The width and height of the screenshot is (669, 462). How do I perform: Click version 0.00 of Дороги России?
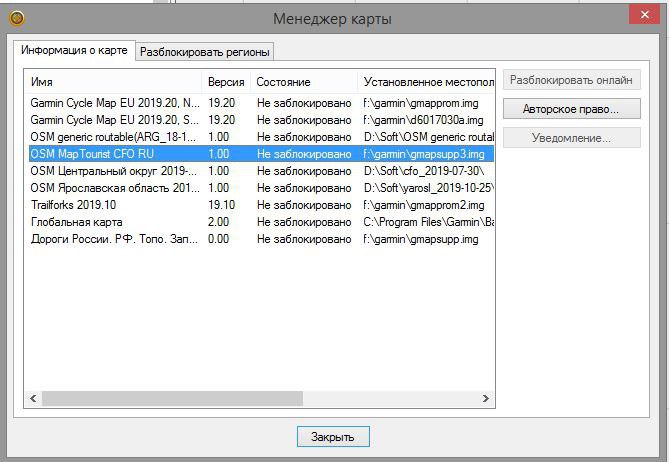[218, 239]
